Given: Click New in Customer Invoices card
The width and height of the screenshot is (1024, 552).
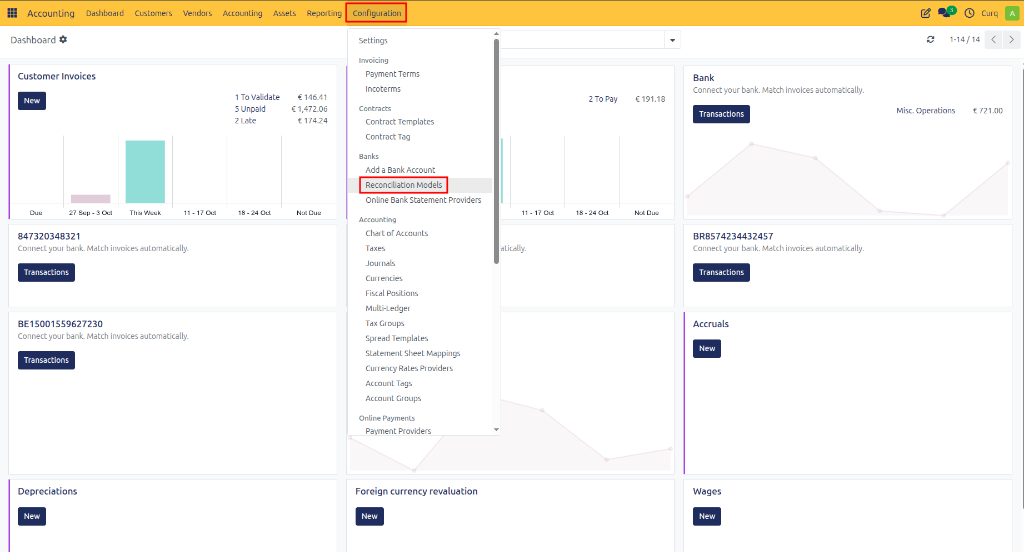Looking at the screenshot, I should tap(31, 101).
